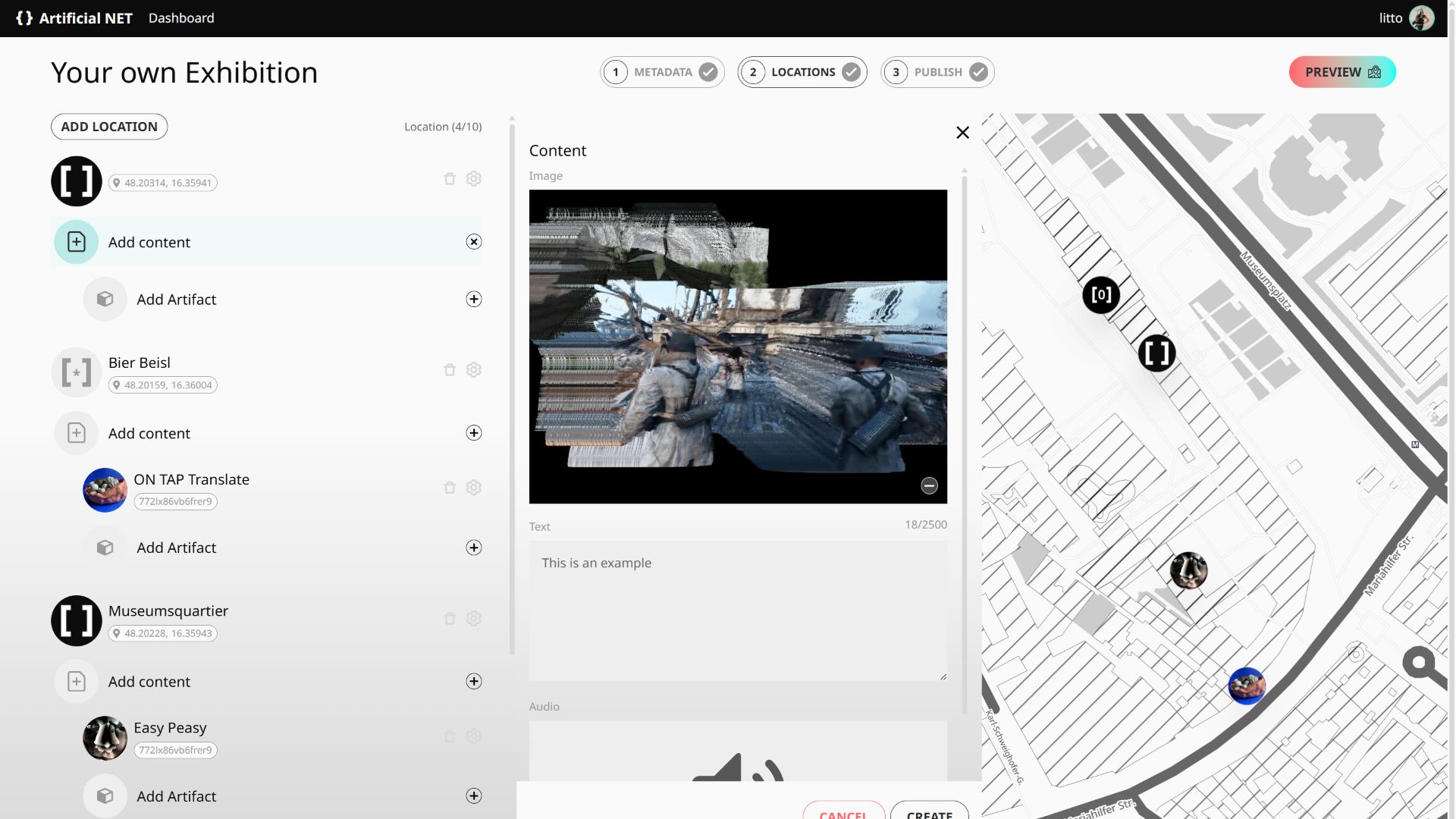Screen dimensions: 1456x819
Task: Select the Museumsquartier bracket icon
Action: click(x=77, y=621)
